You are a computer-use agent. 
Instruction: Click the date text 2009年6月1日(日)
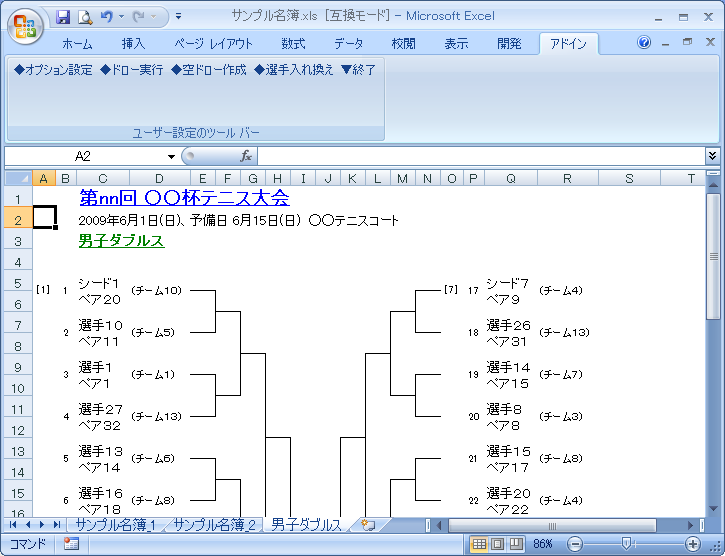(x=128, y=220)
